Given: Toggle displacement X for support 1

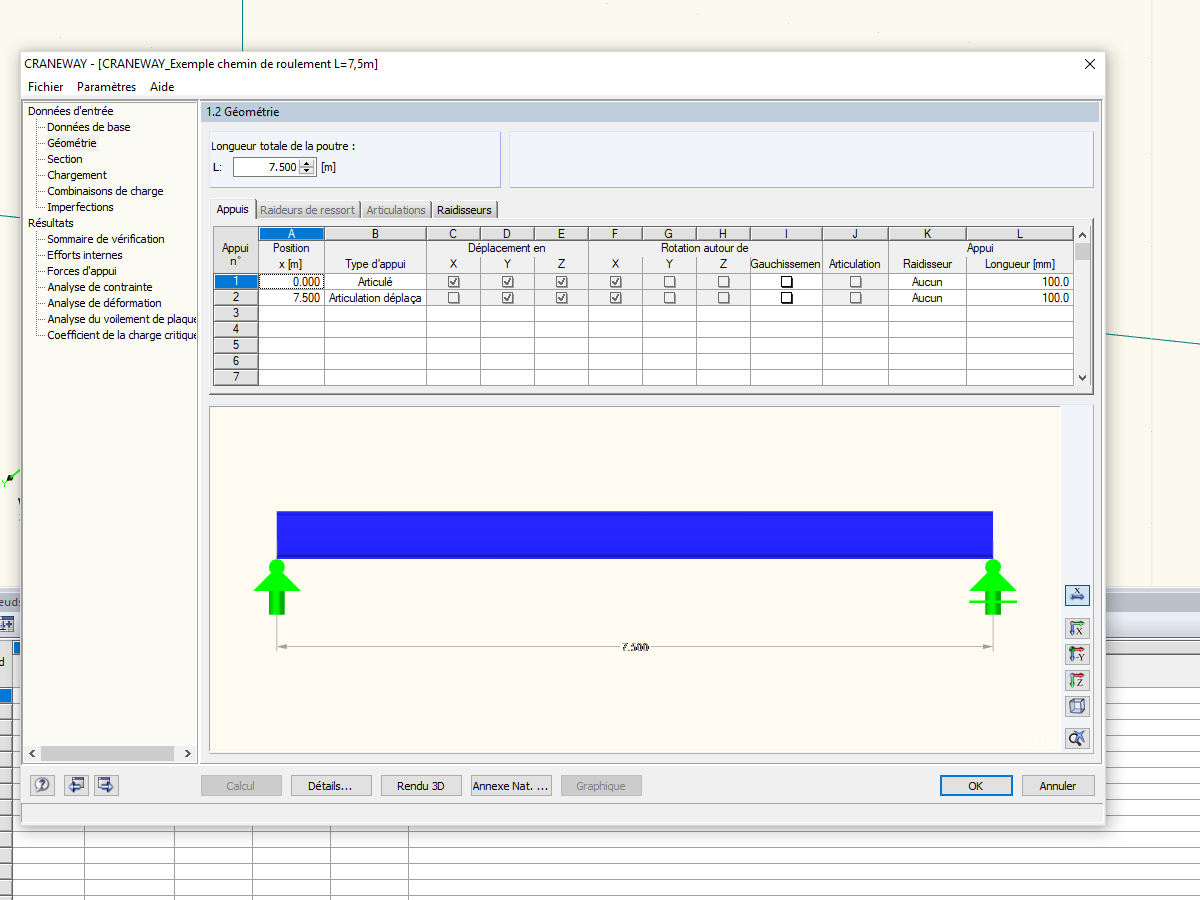Looking at the screenshot, I should 453,282.
